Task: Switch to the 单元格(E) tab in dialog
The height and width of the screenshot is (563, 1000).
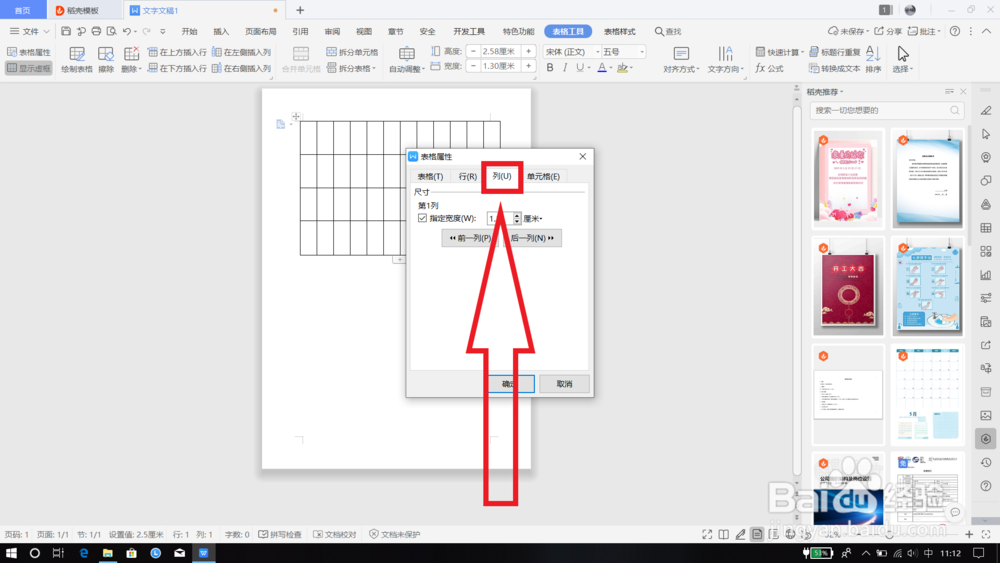Action: 543,177
